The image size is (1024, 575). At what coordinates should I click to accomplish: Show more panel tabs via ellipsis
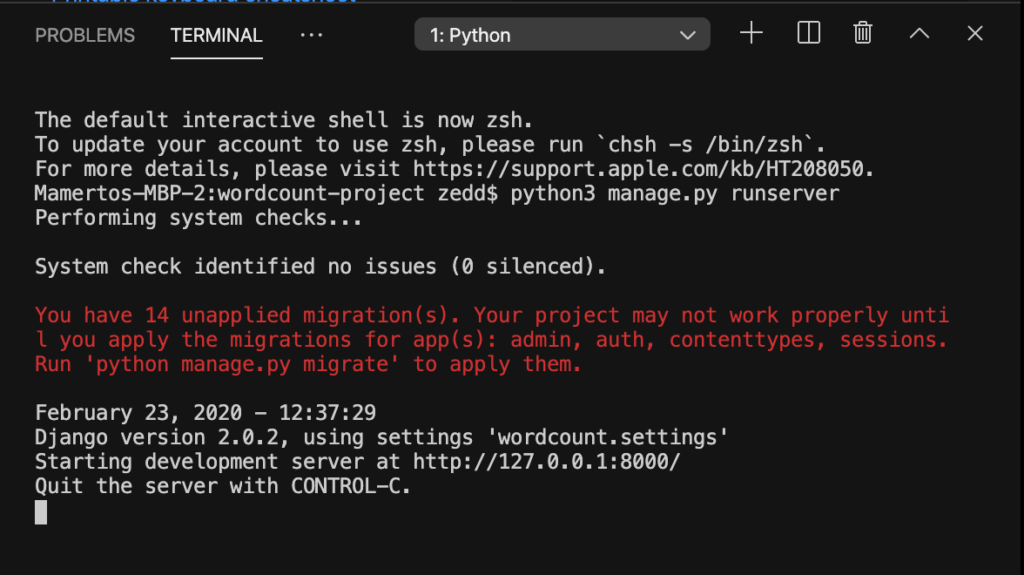pyautogui.click(x=312, y=35)
